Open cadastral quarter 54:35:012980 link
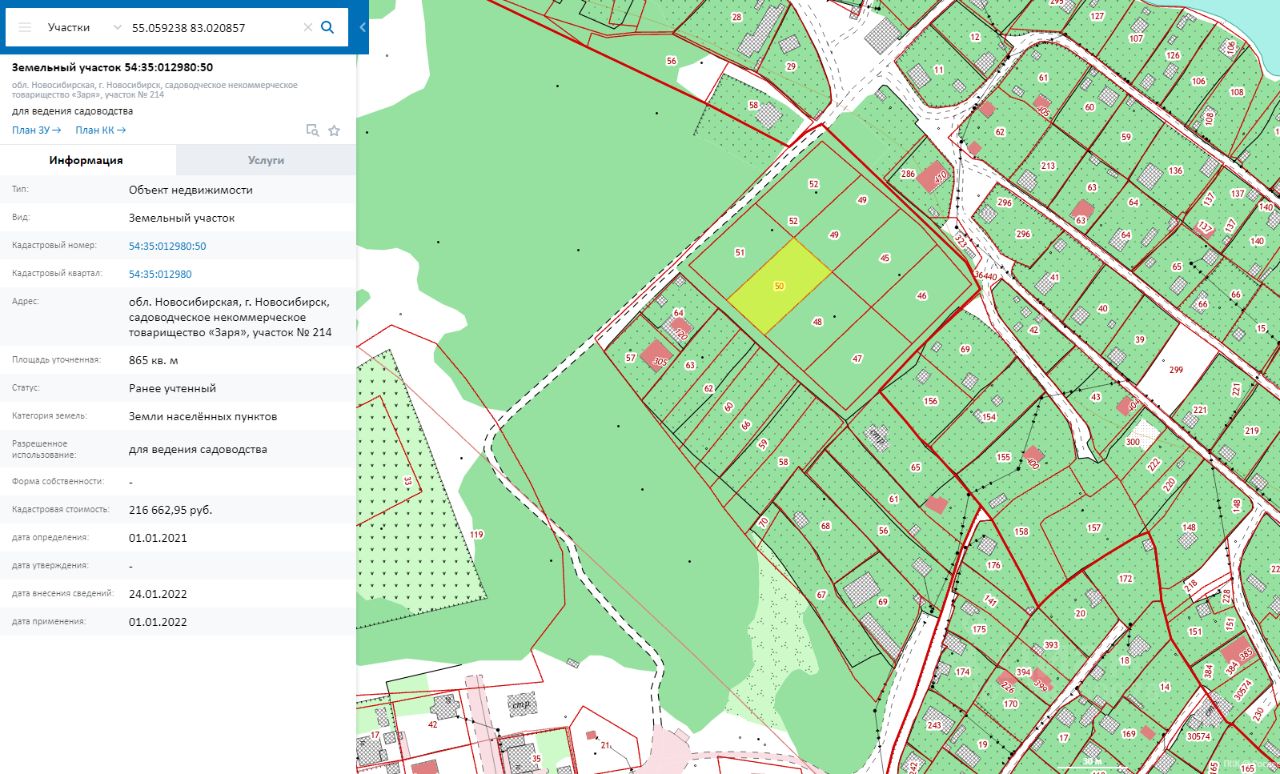 point(160,274)
